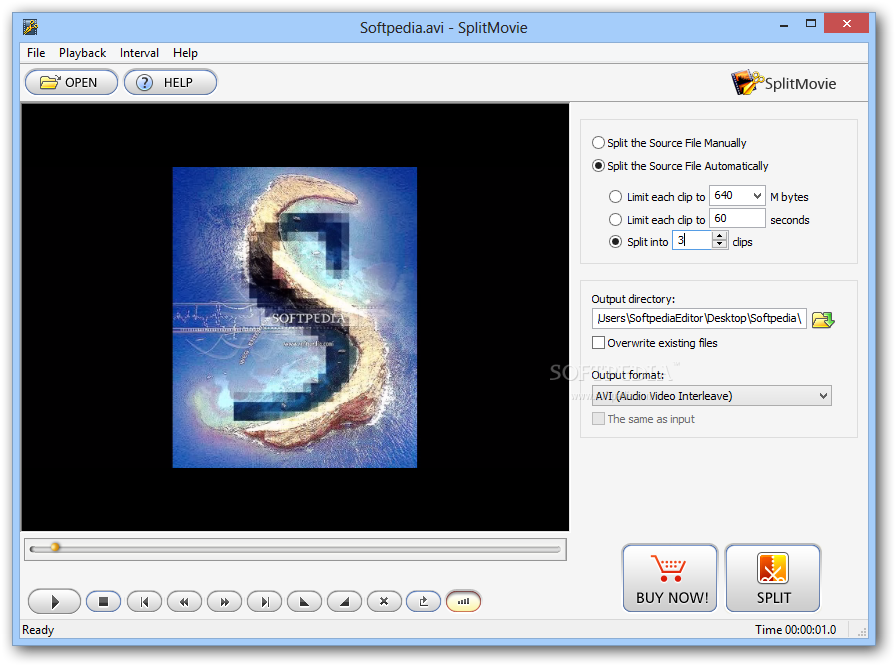This screenshot has width=896, height=666.
Task: Click the HELP toolbar button
Action: click(170, 82)
